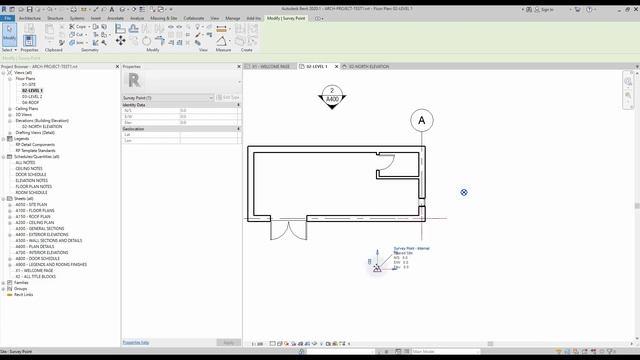The image size is (640, 360).
Task: Collapse the Identity Data section
Action: (238, 105)
